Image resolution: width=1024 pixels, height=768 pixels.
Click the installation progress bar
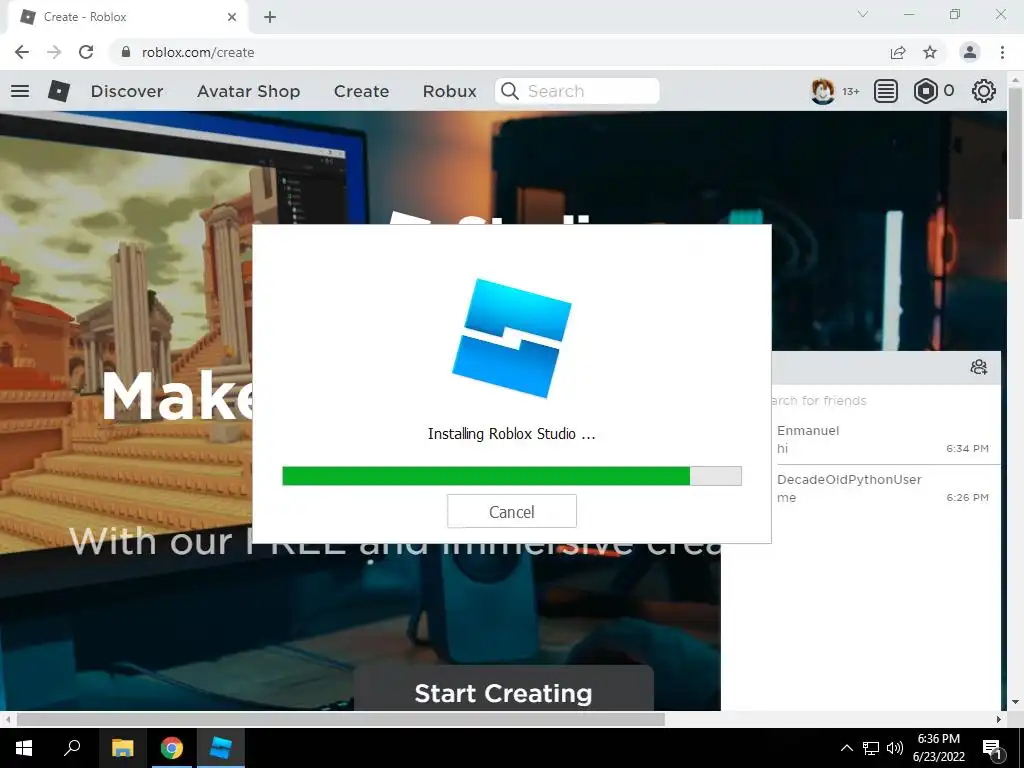511,476
